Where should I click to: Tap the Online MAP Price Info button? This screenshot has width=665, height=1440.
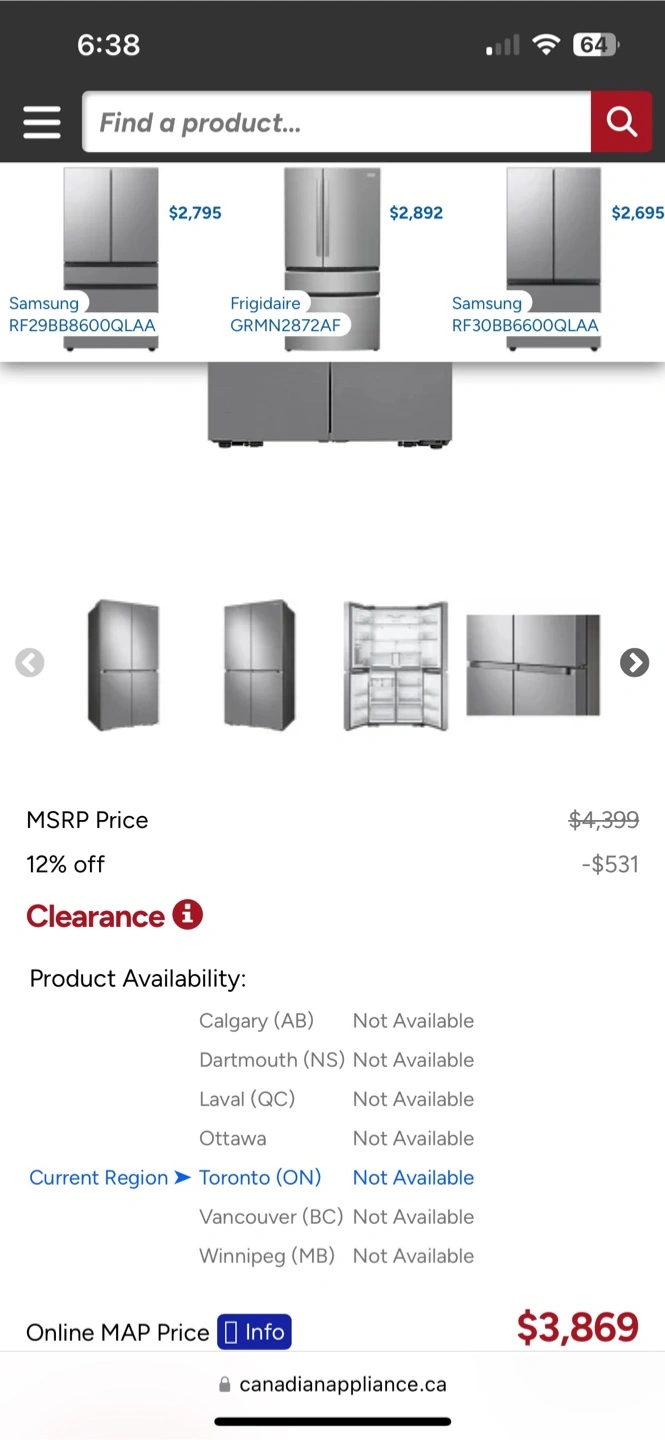[254, 1332]
